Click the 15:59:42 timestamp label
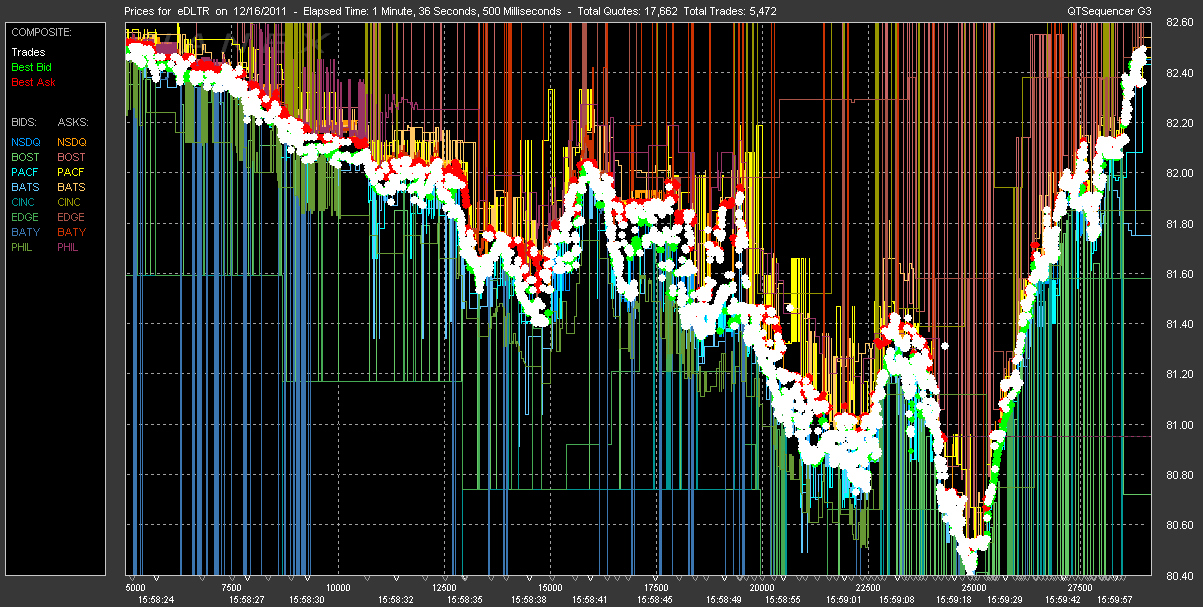 (1062, 600)
